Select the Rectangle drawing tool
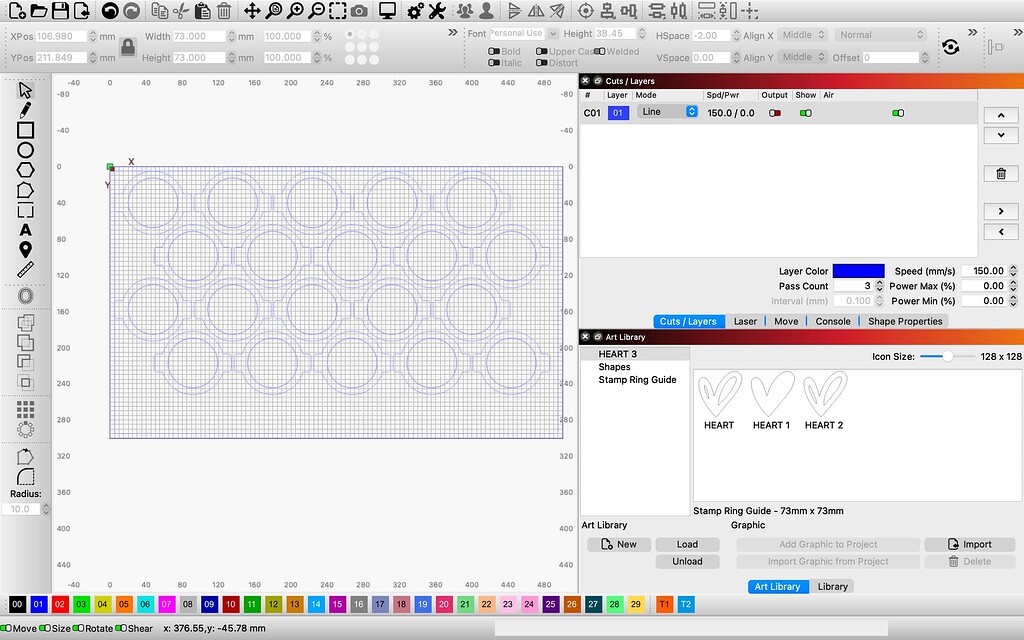Image resolution: width=1024 pixels, height=640 pixels. click(24, 129)
